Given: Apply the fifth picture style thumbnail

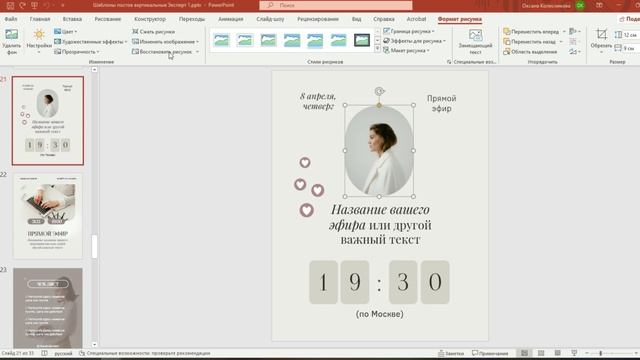Looking at the screenshot, I should (315, 40).
